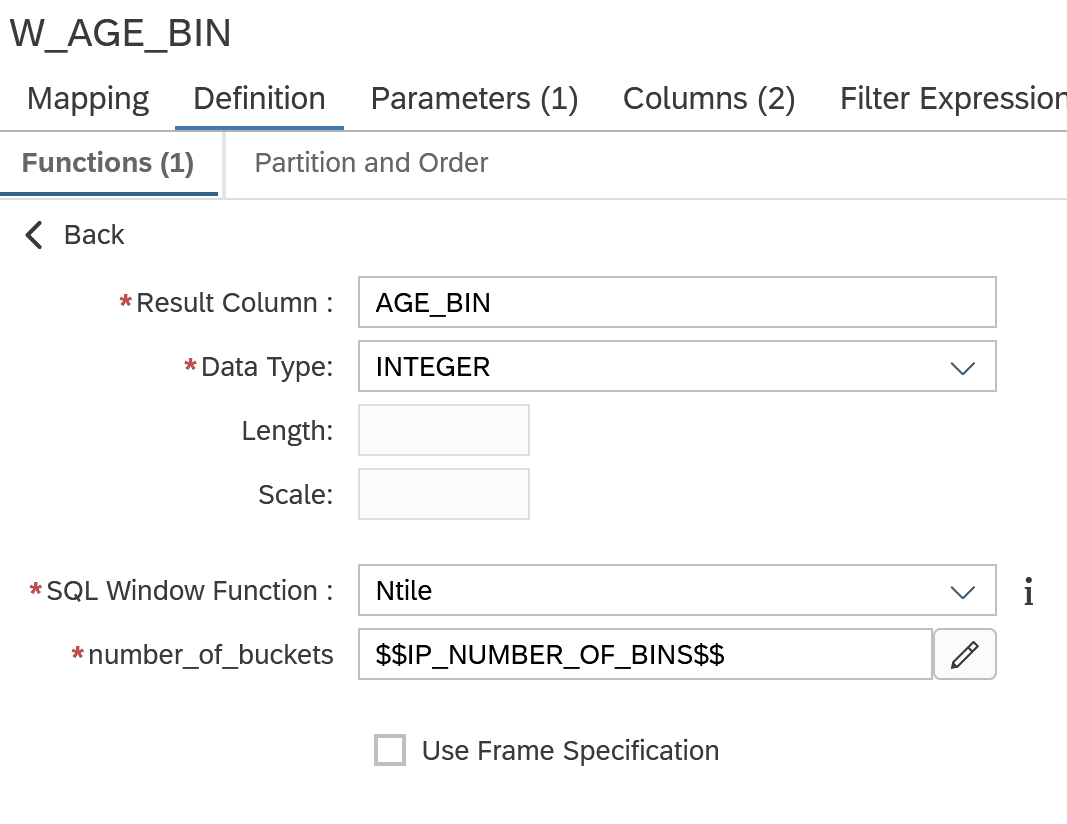Click the Back chevron arrow icon
Image resolution: width=1067 pixels, height=824 pixels.
pyautogui.click(x=33, y=235)
